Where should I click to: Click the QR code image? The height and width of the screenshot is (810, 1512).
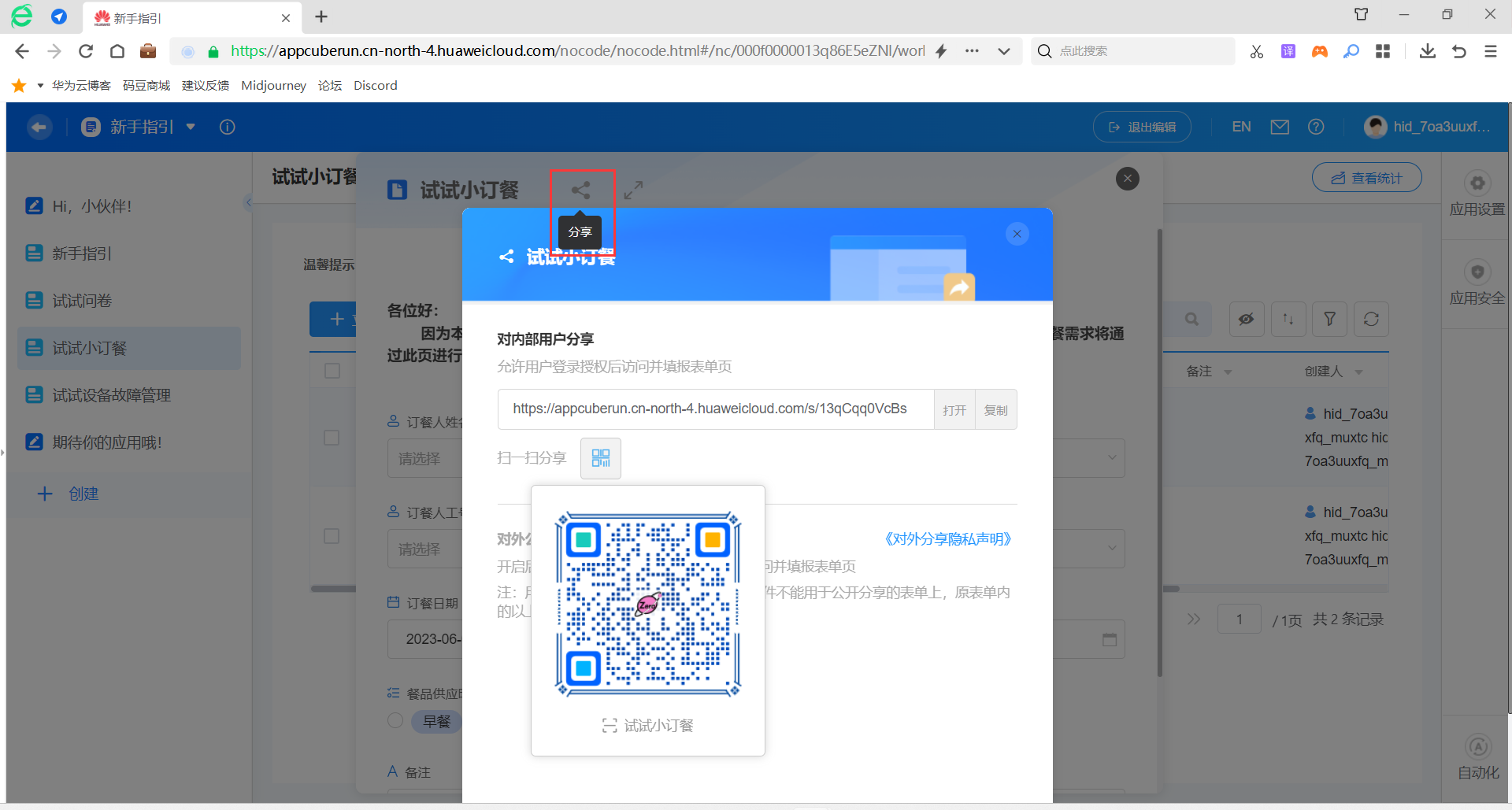click(647, 605)
